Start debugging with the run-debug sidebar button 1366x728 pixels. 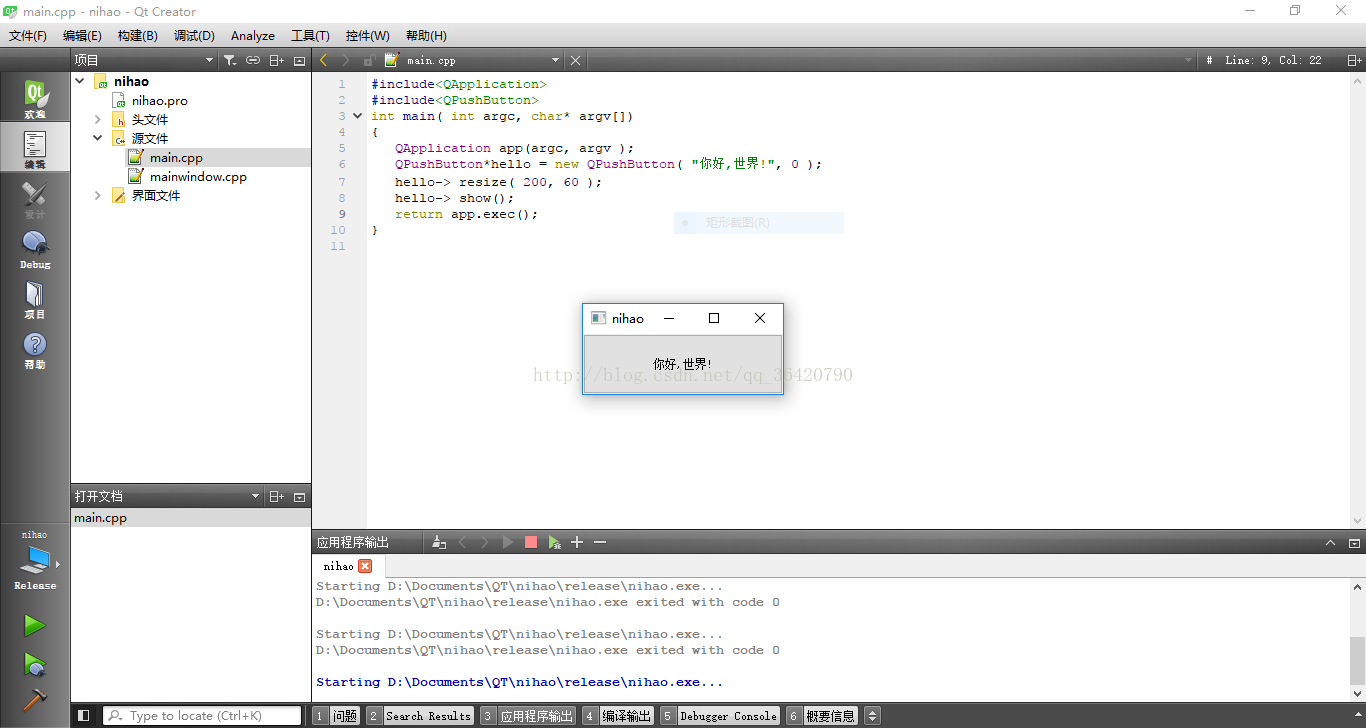[35, 664]
